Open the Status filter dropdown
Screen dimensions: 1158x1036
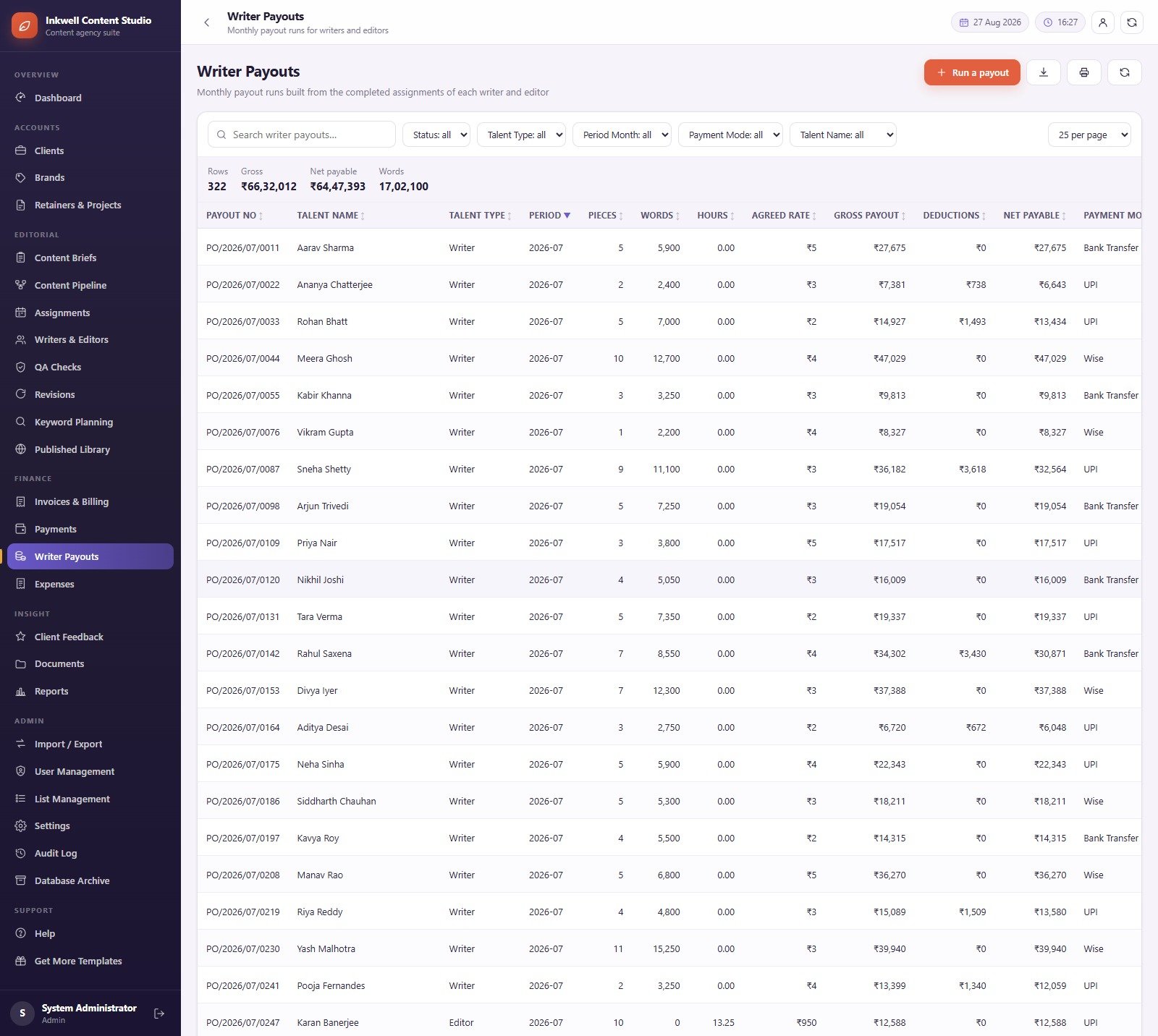pos(436,135)
